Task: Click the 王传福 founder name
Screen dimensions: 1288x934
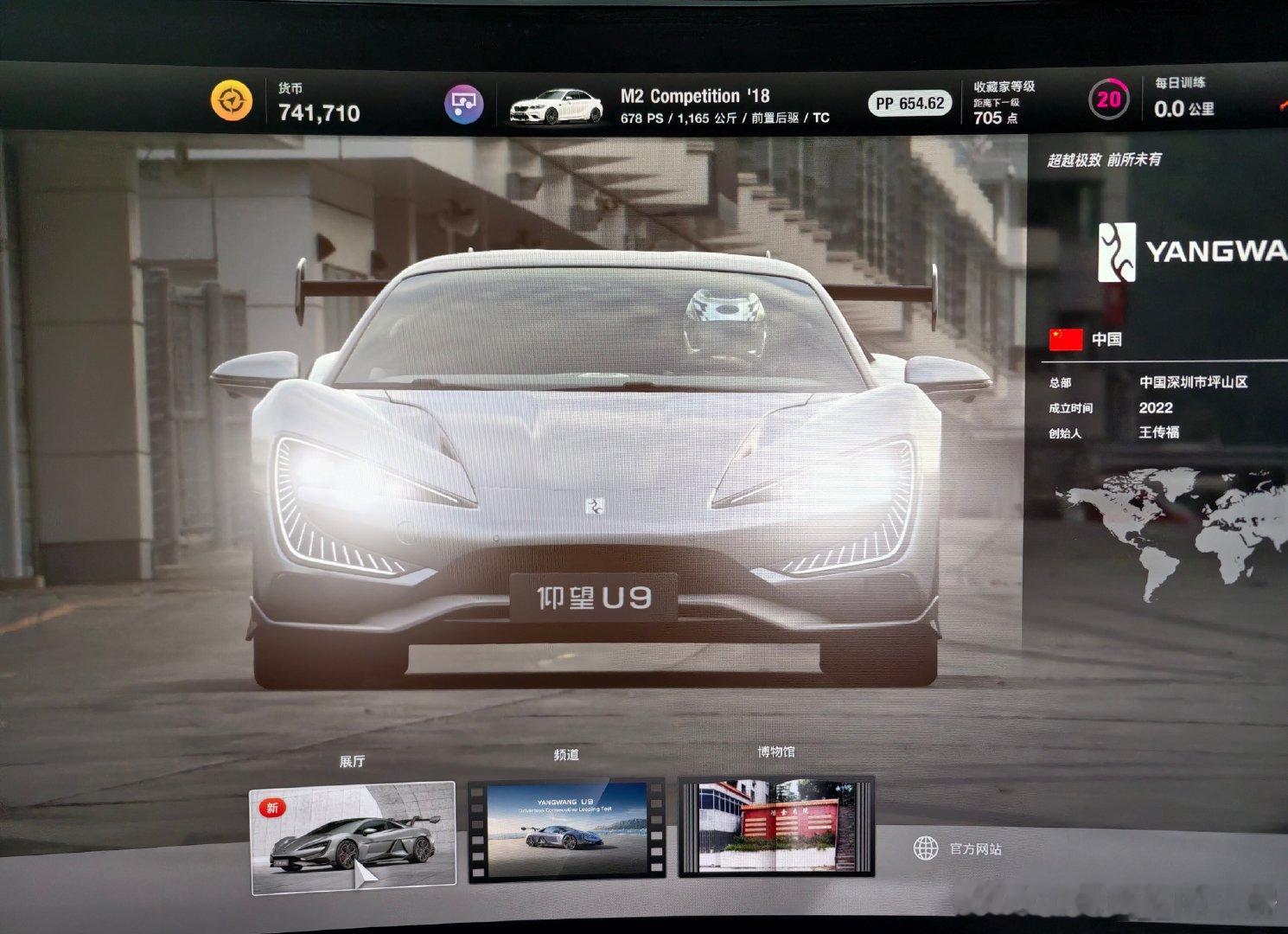Action: point(1159,432)
